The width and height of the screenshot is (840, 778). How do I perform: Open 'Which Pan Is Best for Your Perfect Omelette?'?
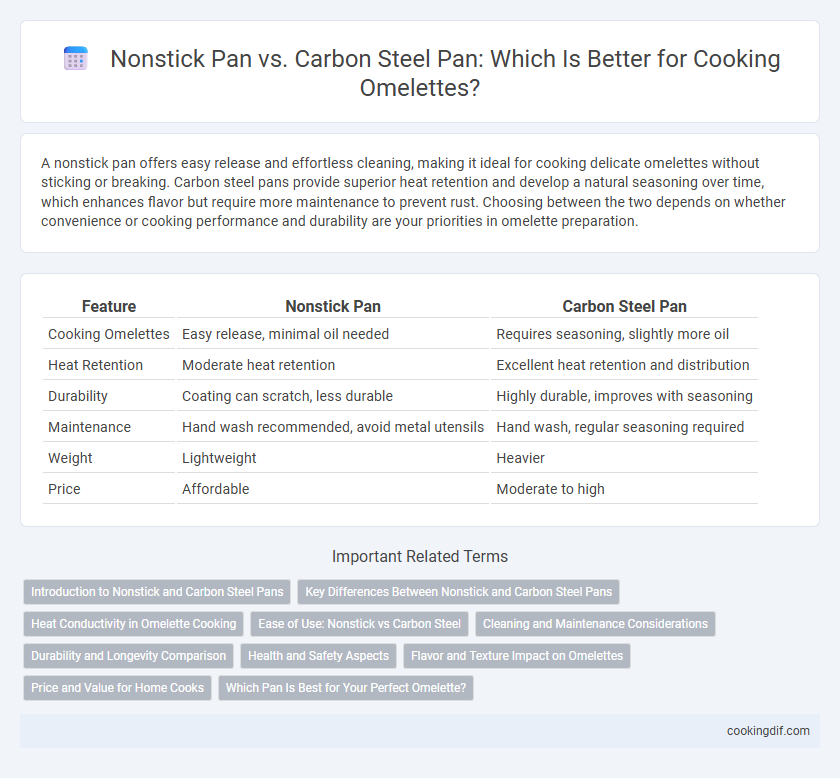click(x=346, y=688)
